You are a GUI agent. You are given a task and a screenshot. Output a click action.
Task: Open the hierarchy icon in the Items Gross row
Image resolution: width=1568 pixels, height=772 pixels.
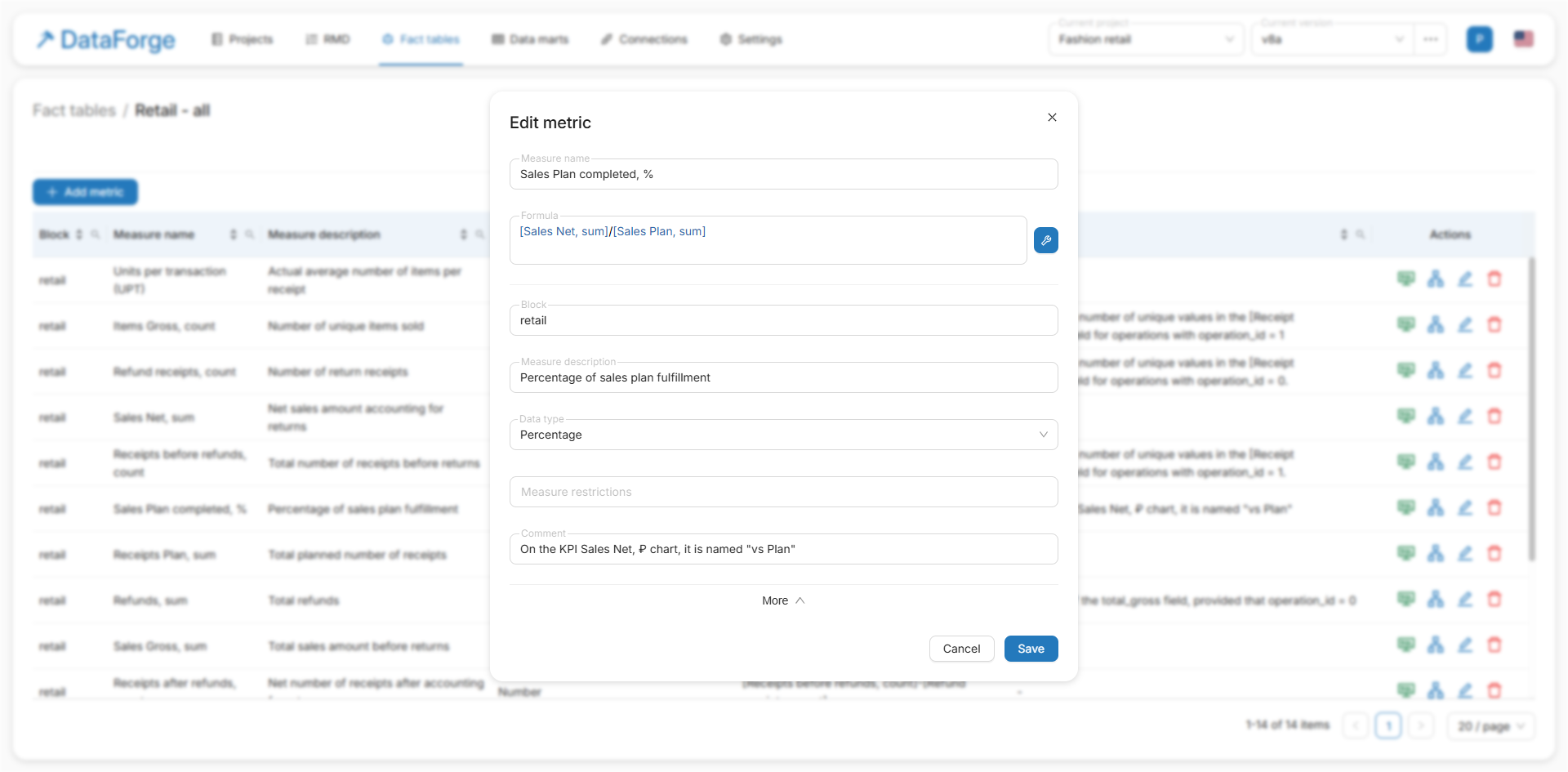[x=1435, y=325]
